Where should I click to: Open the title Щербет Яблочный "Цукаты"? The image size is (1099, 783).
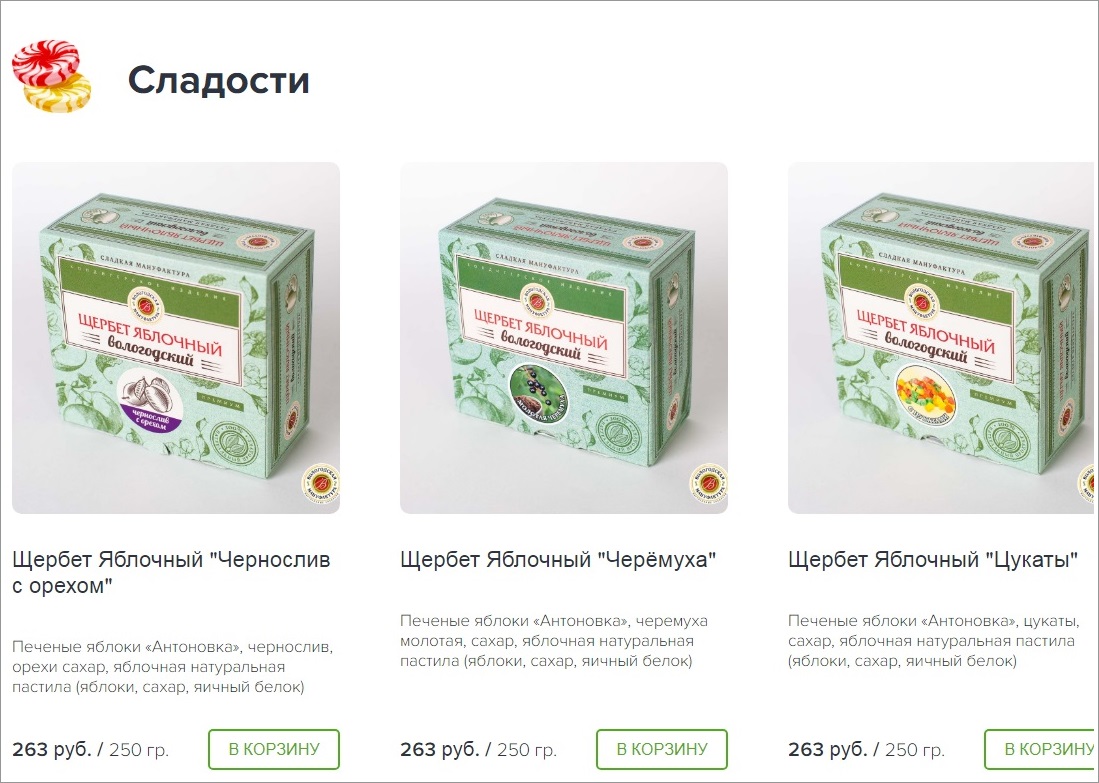933,559
